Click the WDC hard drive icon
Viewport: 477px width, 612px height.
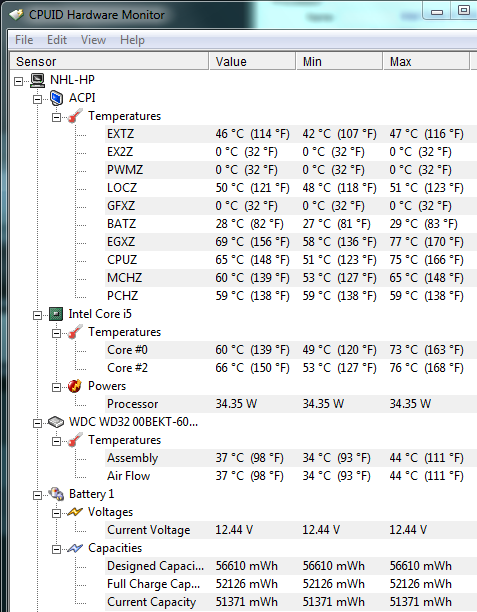click(56, 422)
